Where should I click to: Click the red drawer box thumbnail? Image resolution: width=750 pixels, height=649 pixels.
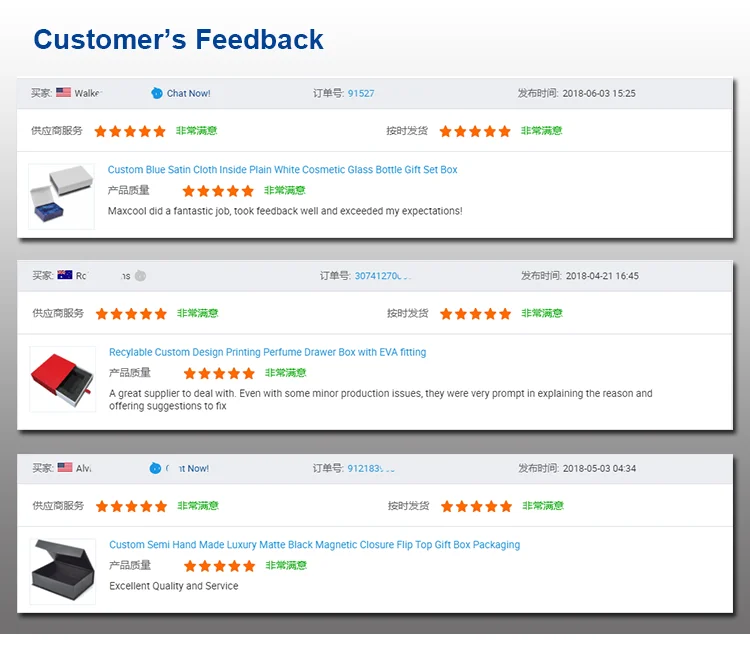coord(63,379)
